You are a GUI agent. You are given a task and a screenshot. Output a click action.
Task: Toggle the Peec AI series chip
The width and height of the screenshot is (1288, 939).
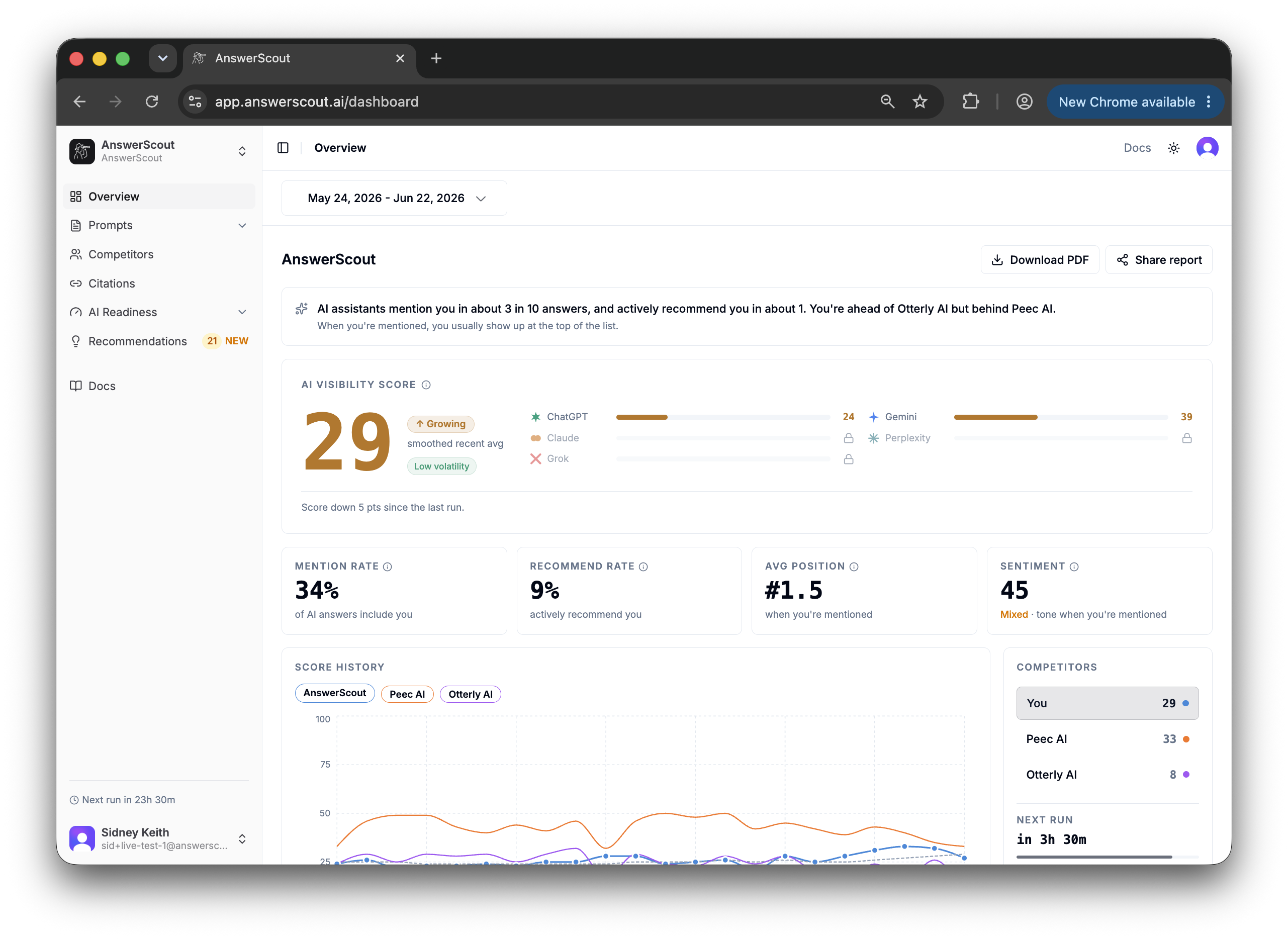coord(407,694)
